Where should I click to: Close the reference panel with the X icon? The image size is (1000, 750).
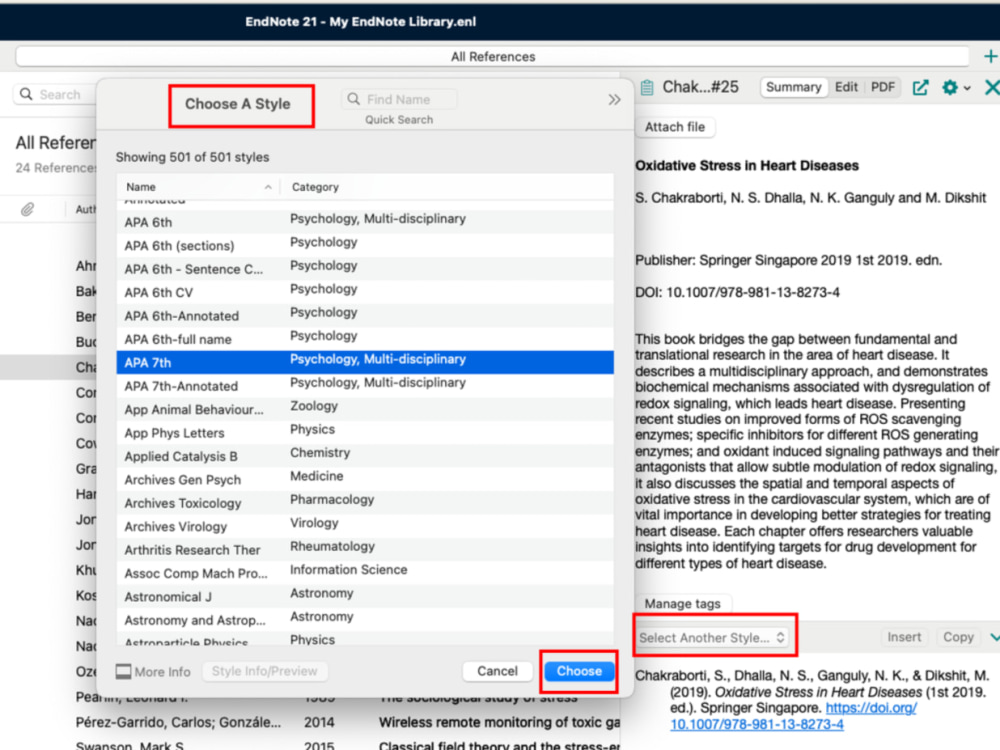(x=992, y=87)
